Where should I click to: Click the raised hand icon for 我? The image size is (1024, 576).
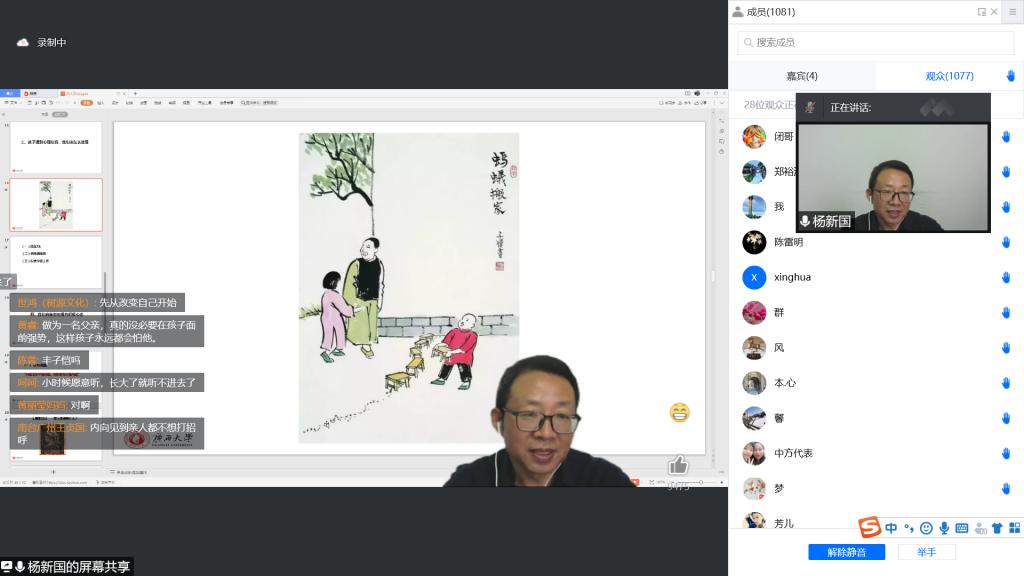pyautogui.click(x=1006, y=207)
